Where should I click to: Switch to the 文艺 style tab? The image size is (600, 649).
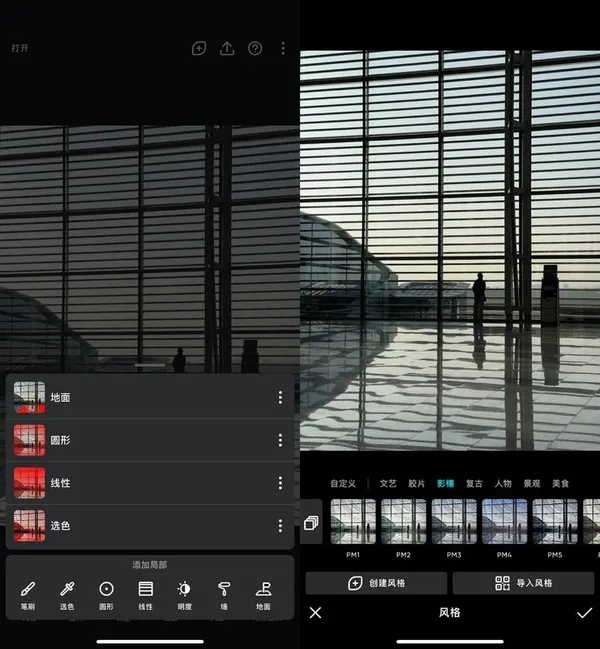tap(388, 483)
